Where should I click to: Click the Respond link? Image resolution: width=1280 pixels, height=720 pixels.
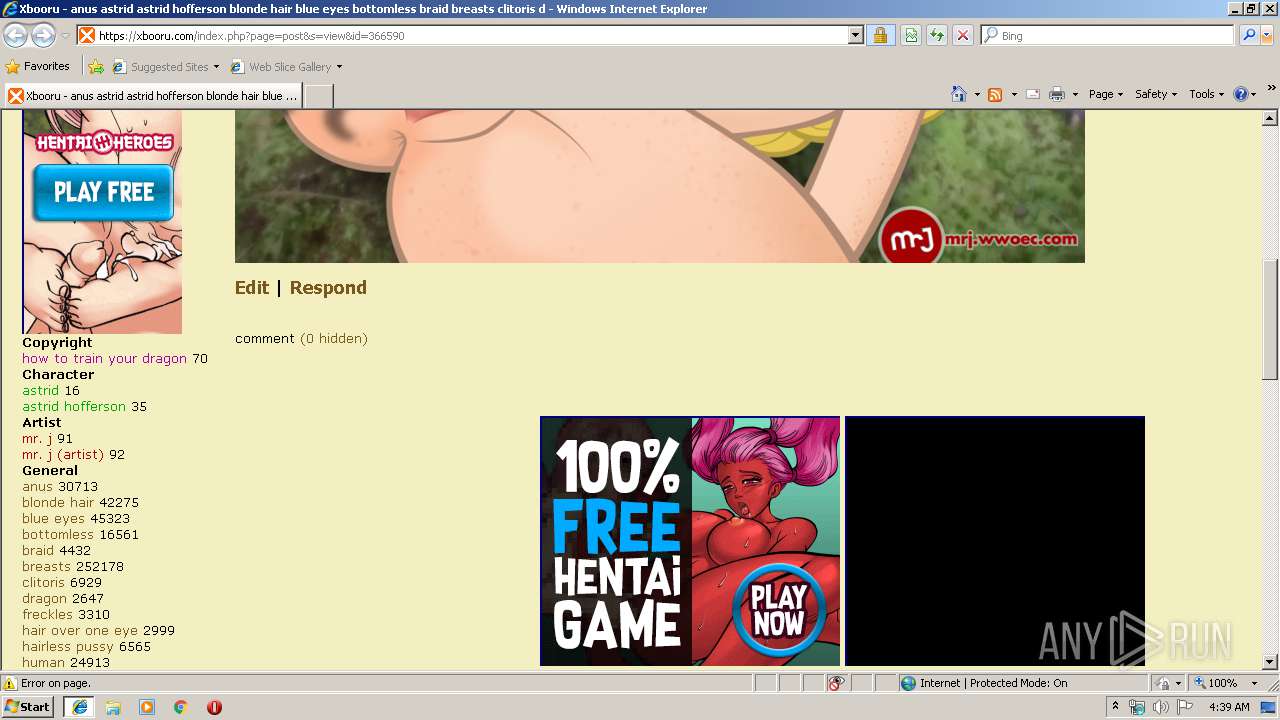pos(328,288)
